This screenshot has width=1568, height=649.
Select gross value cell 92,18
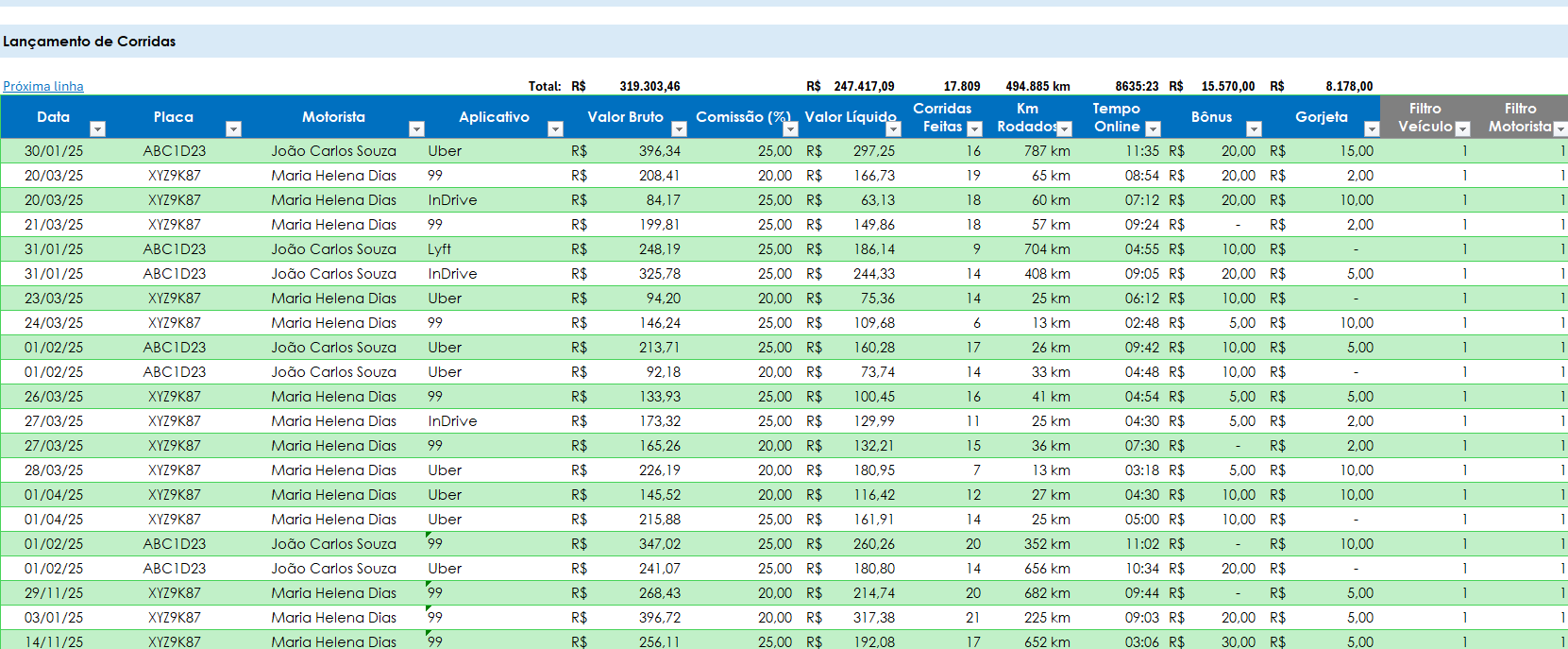coord(663,372)
